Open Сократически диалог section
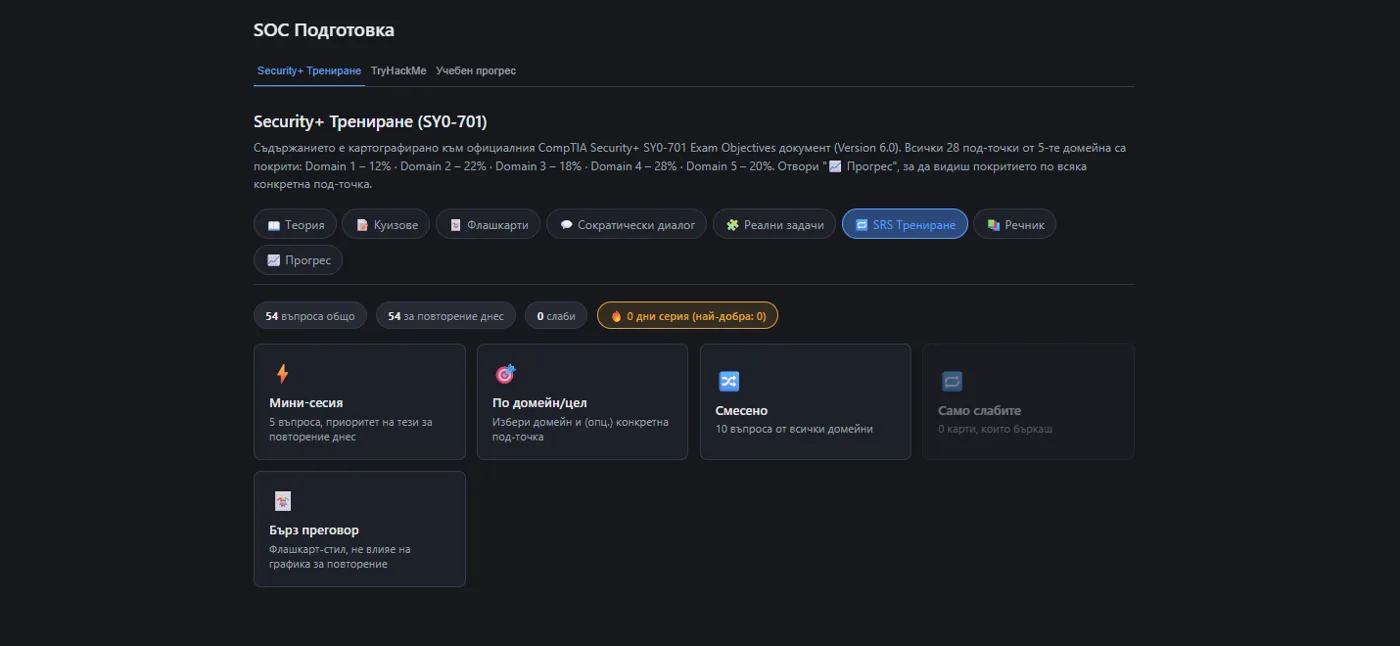The image size is (1400, 646). tap(627, 225)
